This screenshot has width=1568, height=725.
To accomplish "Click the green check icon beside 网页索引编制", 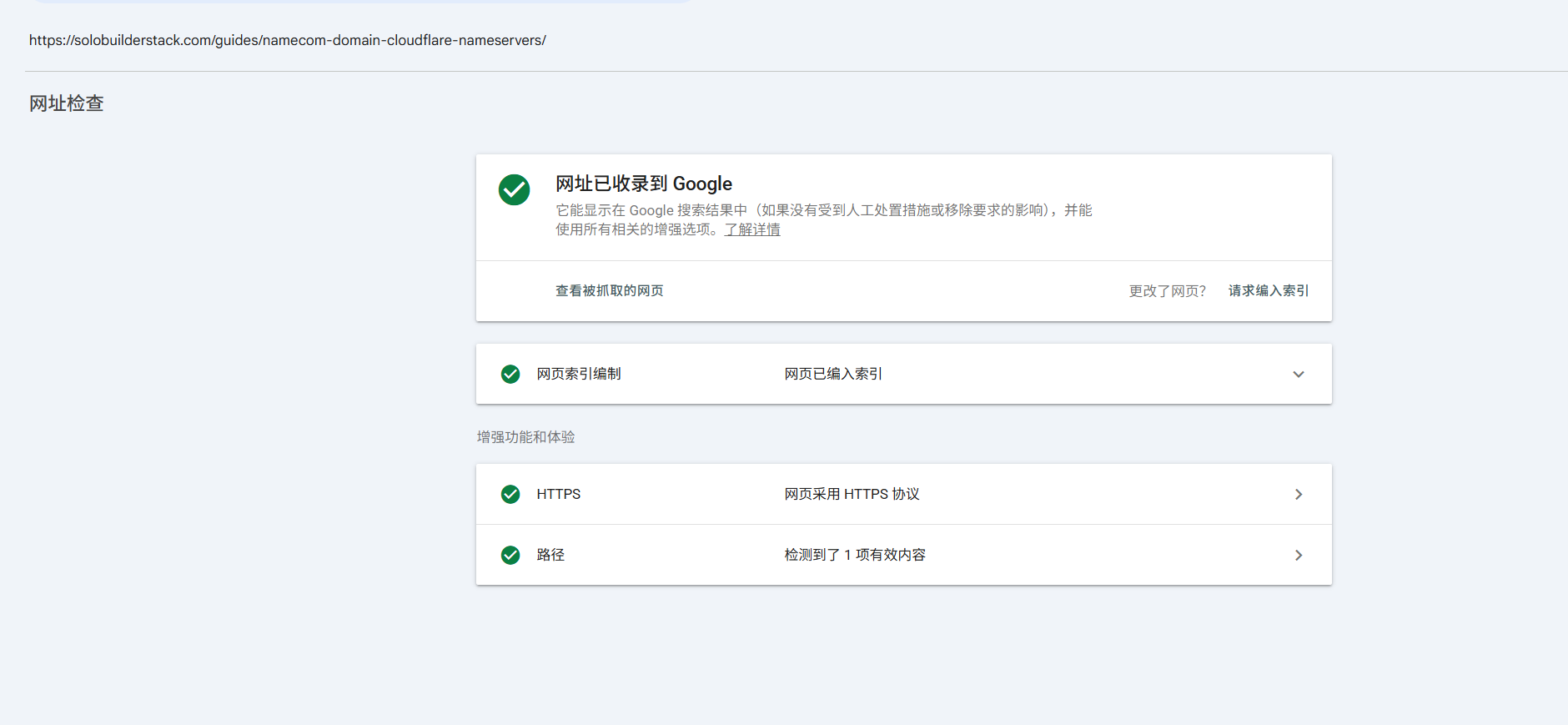I will tap(510, 374).
